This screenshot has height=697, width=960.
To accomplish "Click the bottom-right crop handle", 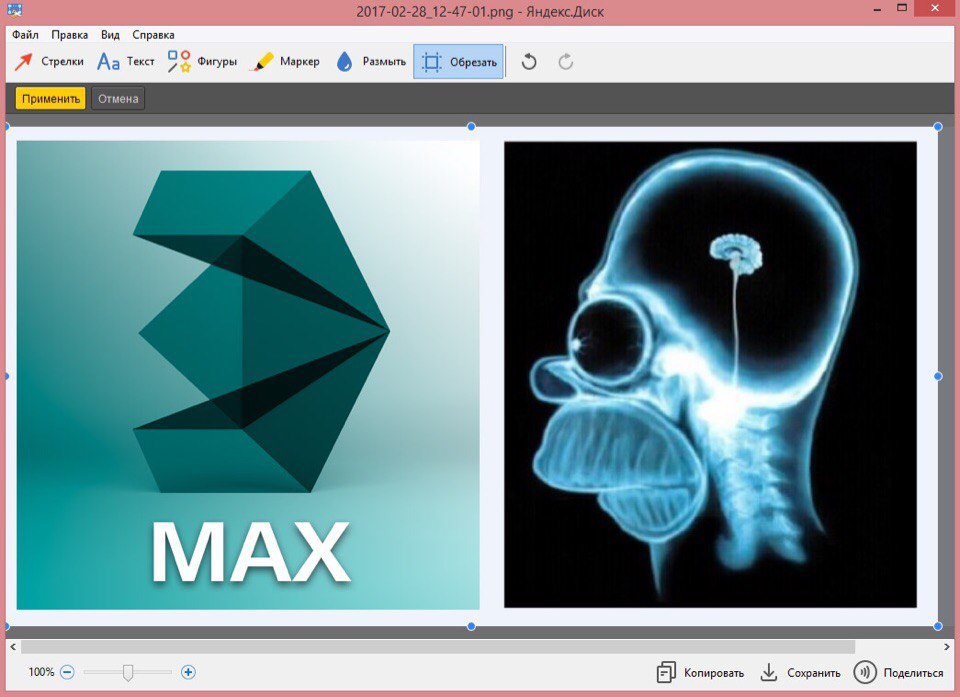I will pyautogui.click(x=938, y=626).
